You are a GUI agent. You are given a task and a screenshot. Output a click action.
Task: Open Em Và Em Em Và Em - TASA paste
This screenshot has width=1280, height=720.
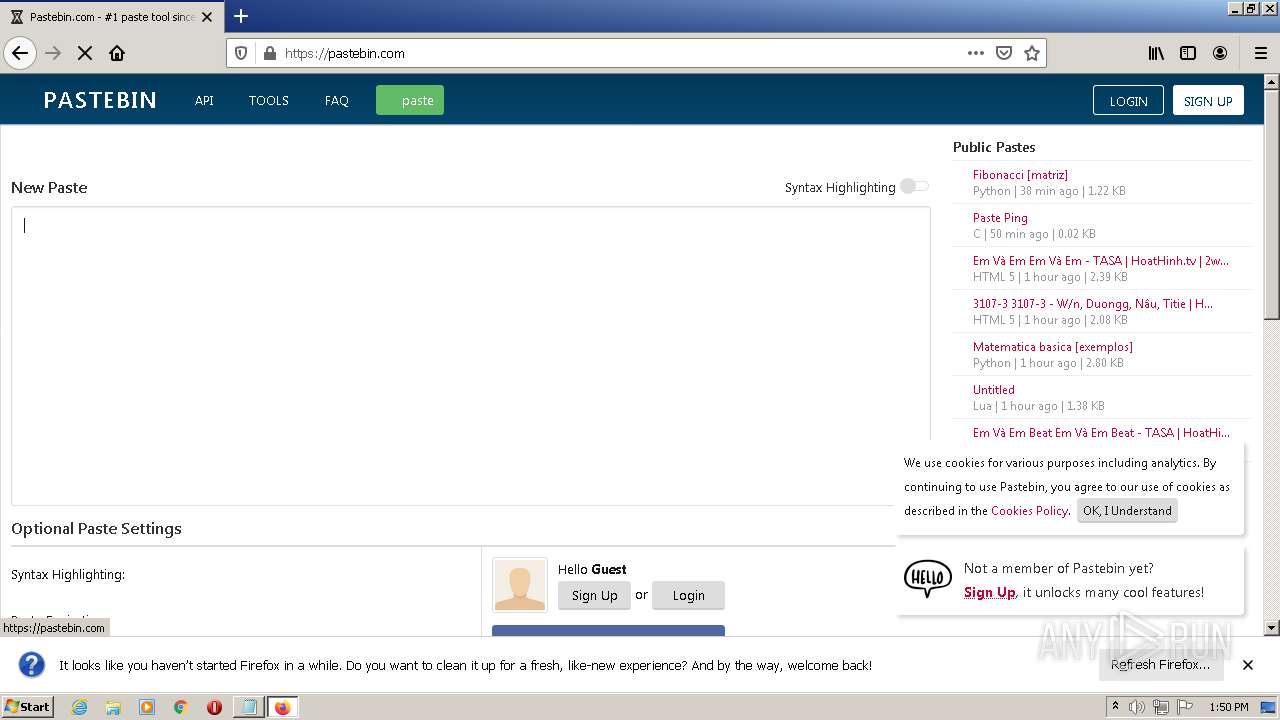coord(1101,260)
